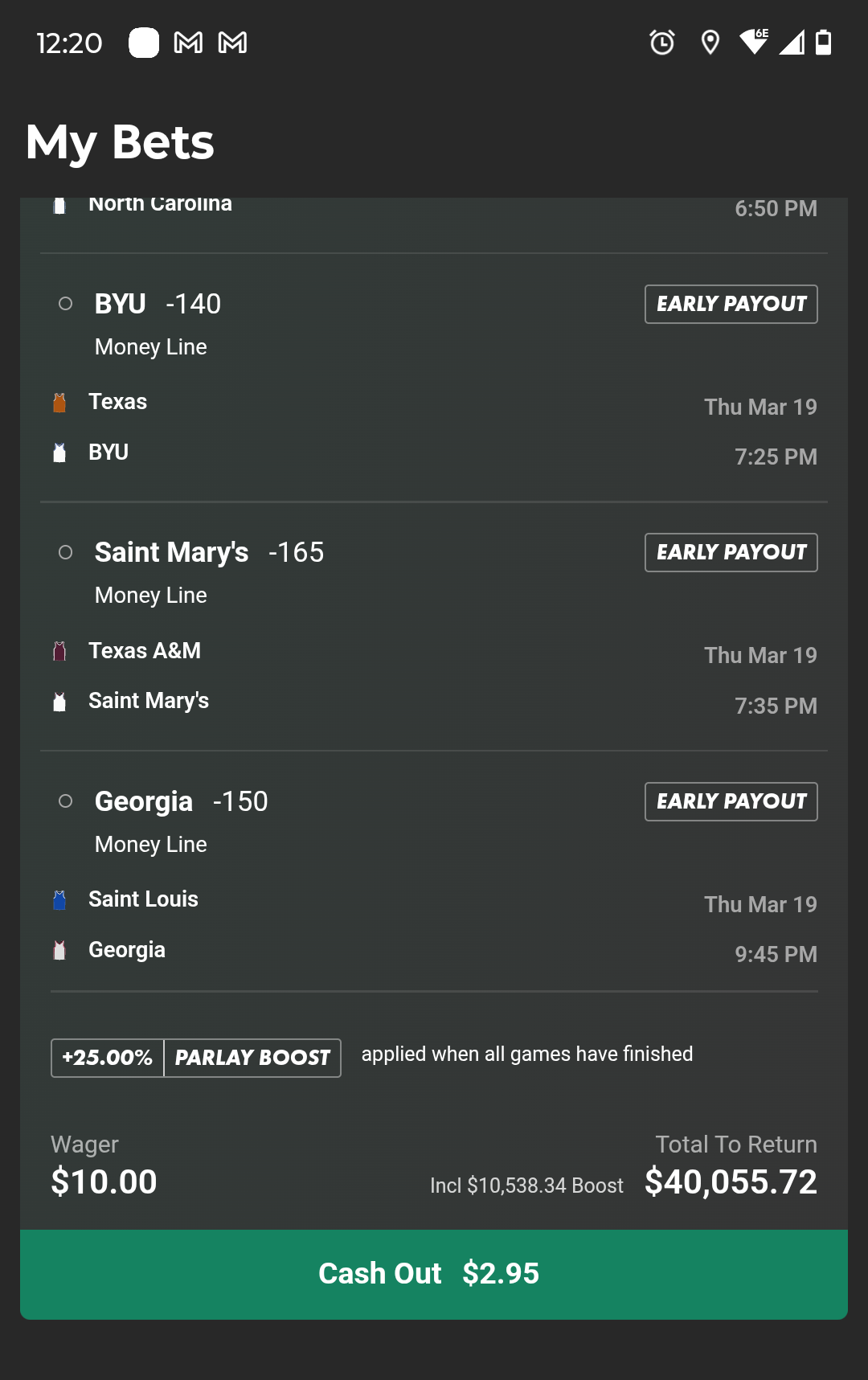
Task: Tap the Saint Louis blue jersey icon
Action: coord(59,899)
